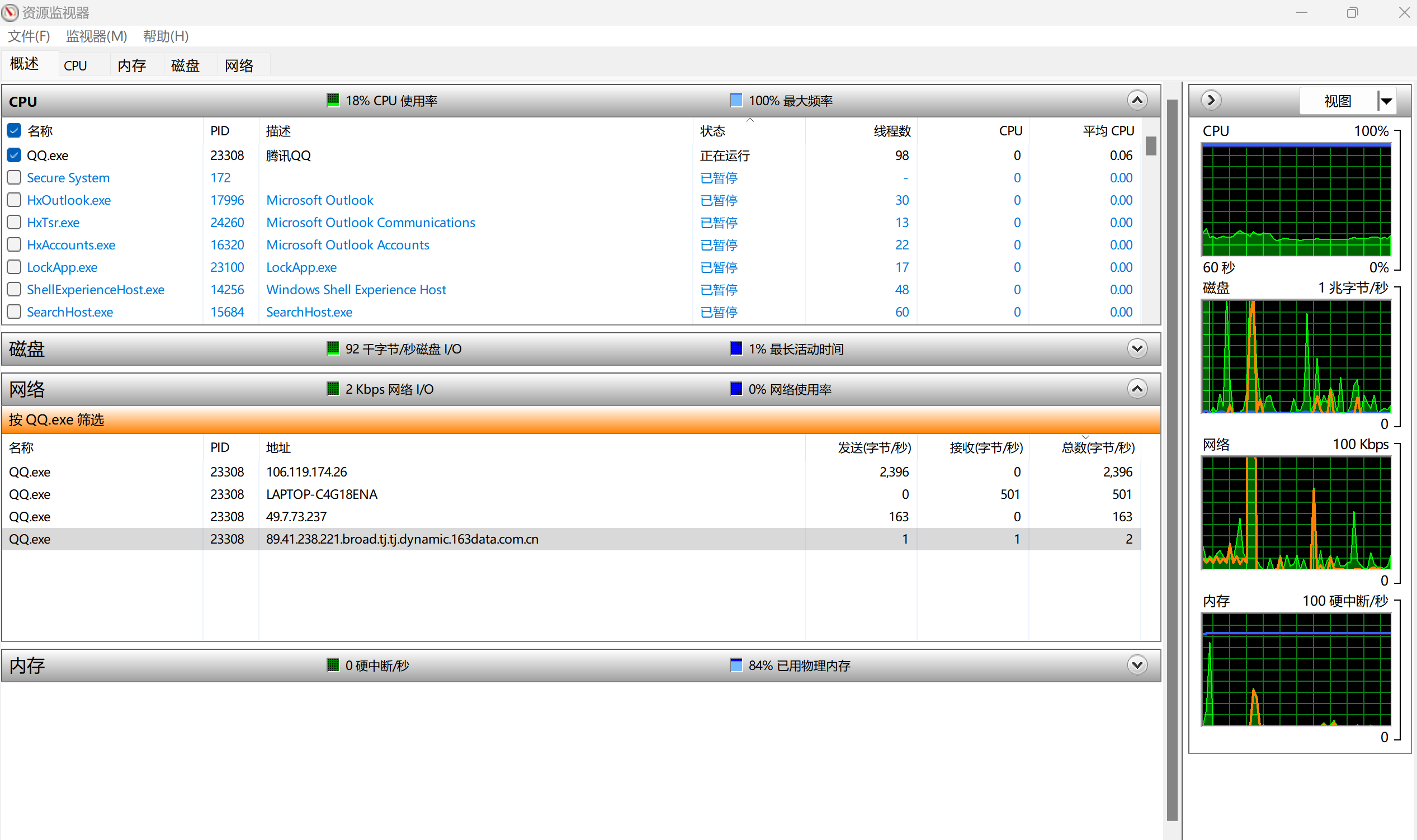Sort CPU list by 线程数 column header

coord(861,131)
